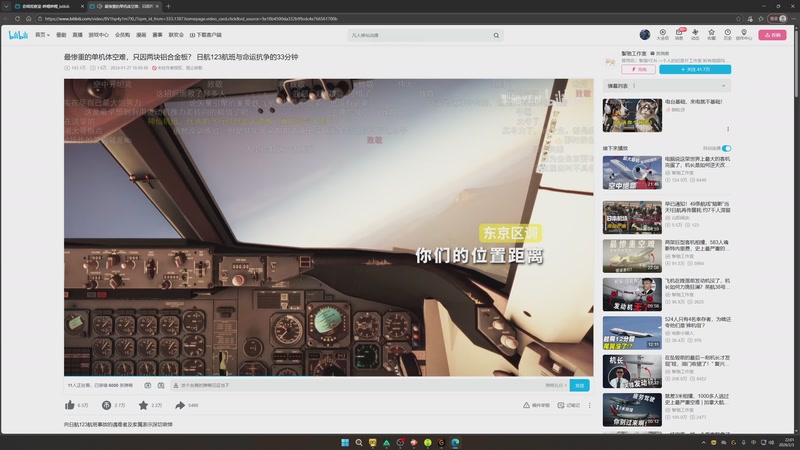Share the video with arrow icon
The height and width of the screenshot is (450, 800).
180,405
